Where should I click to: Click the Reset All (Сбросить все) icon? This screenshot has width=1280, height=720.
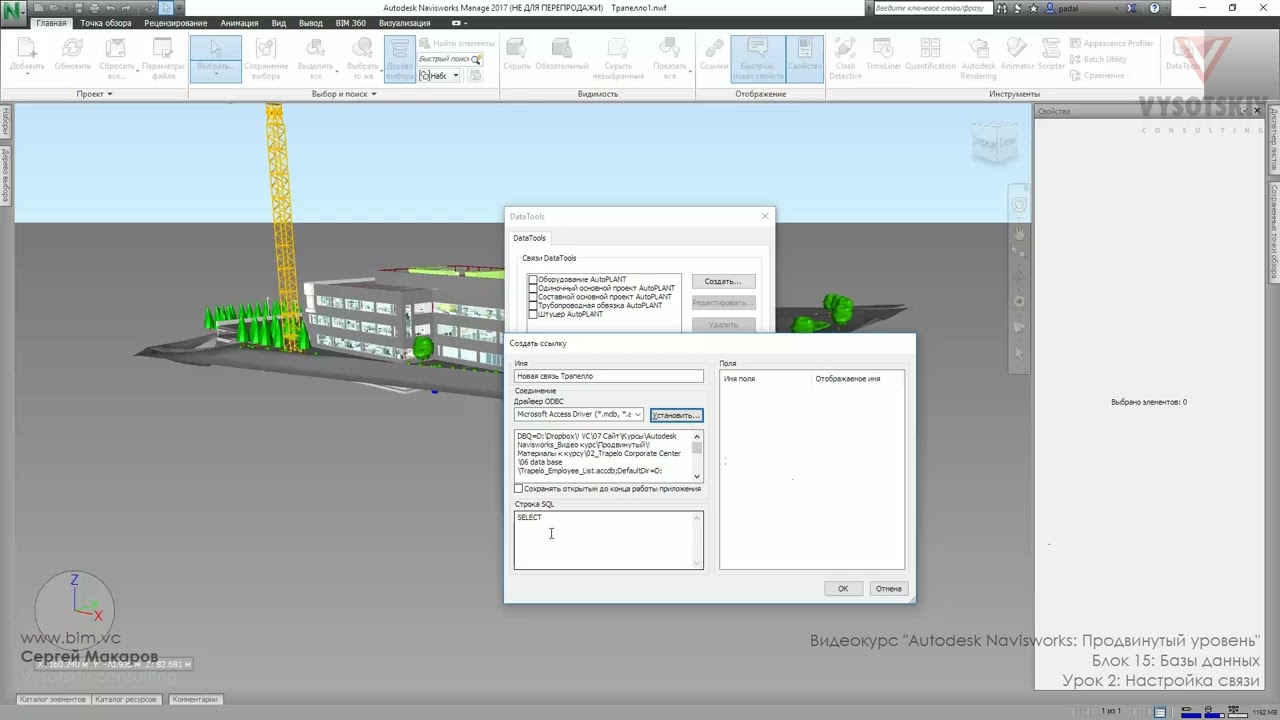click(117, 59)
